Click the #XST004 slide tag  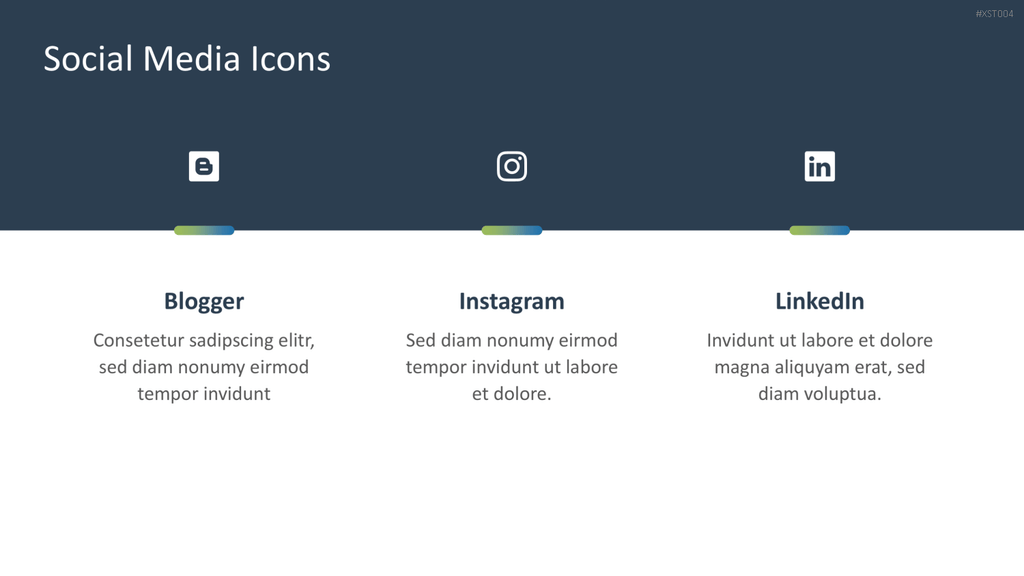(994, 14)
